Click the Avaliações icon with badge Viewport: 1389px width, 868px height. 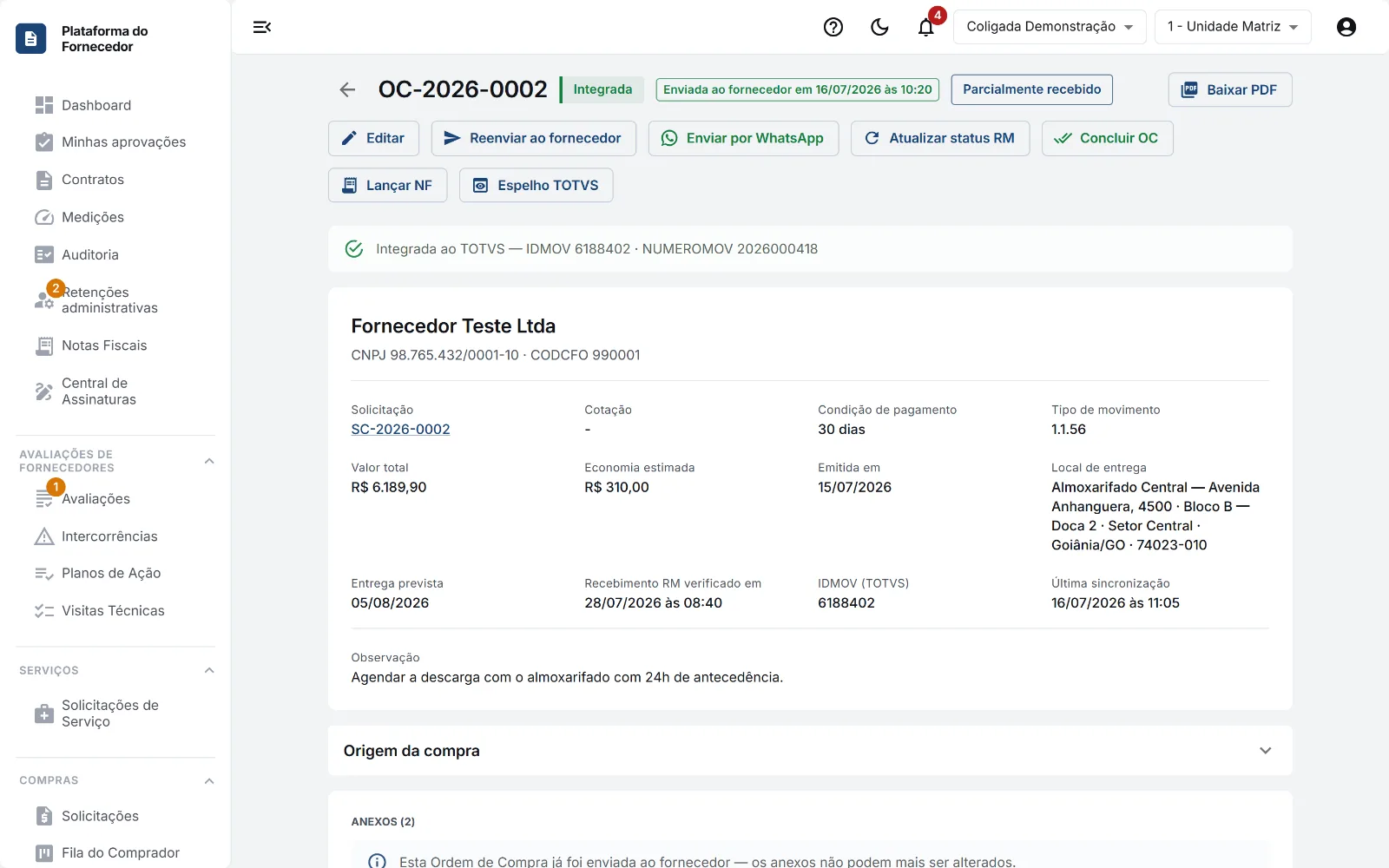pos(44,498)
